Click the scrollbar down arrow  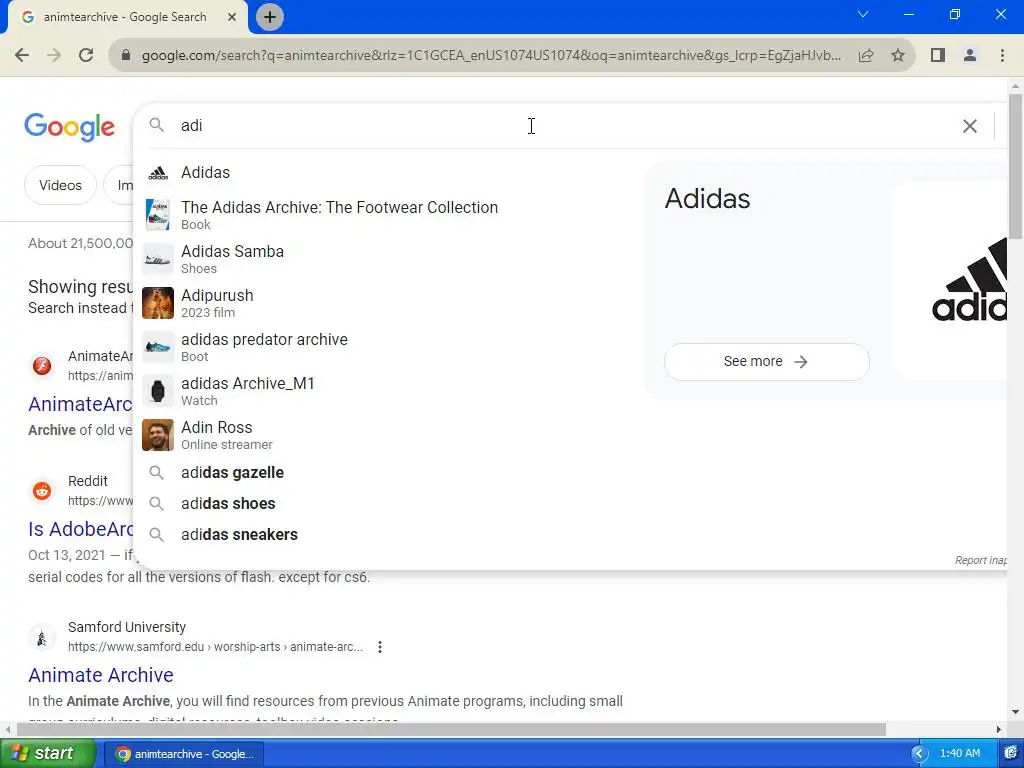[x=1015, y=712]
